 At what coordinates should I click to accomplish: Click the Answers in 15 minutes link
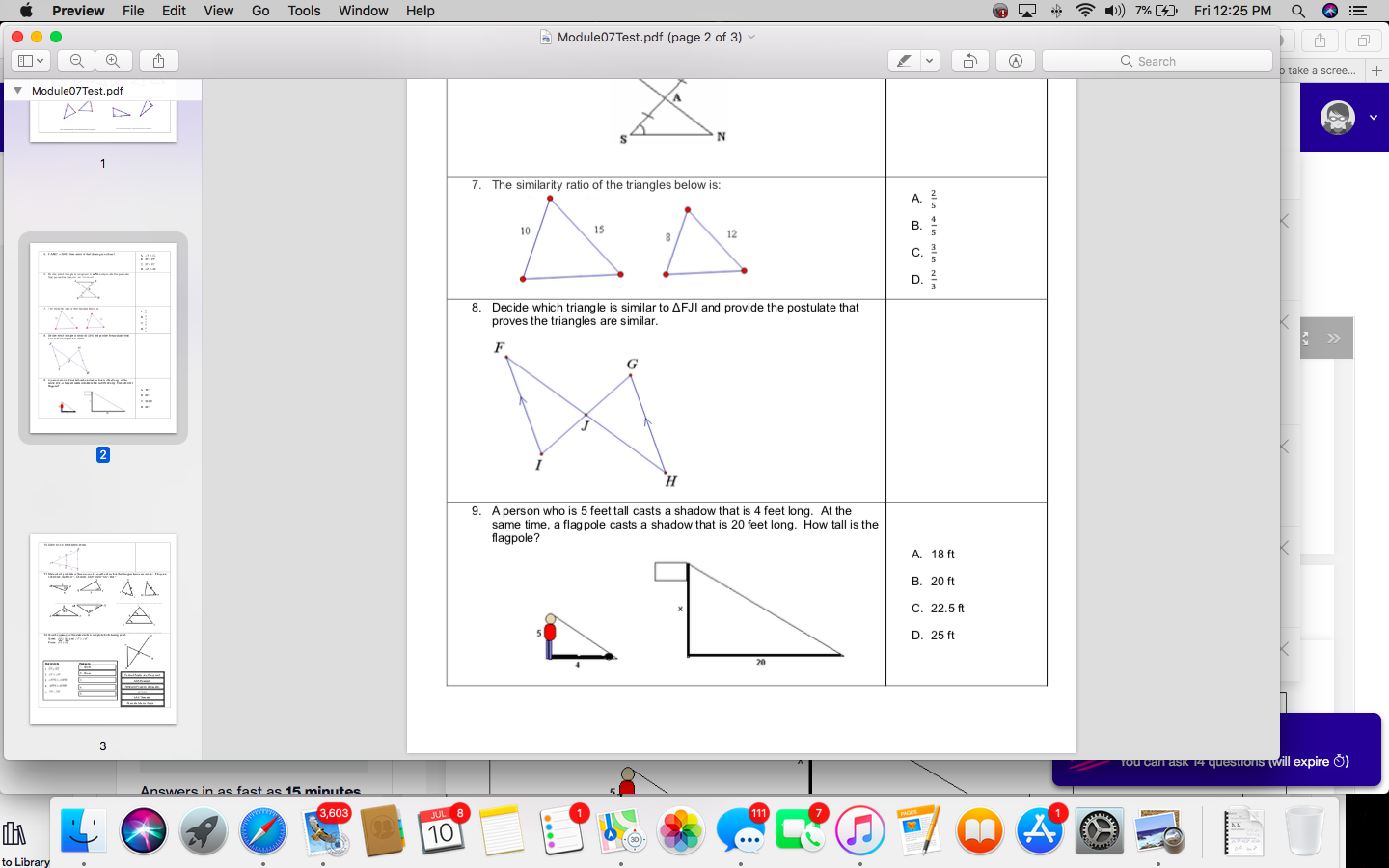(x=251, y=791)
